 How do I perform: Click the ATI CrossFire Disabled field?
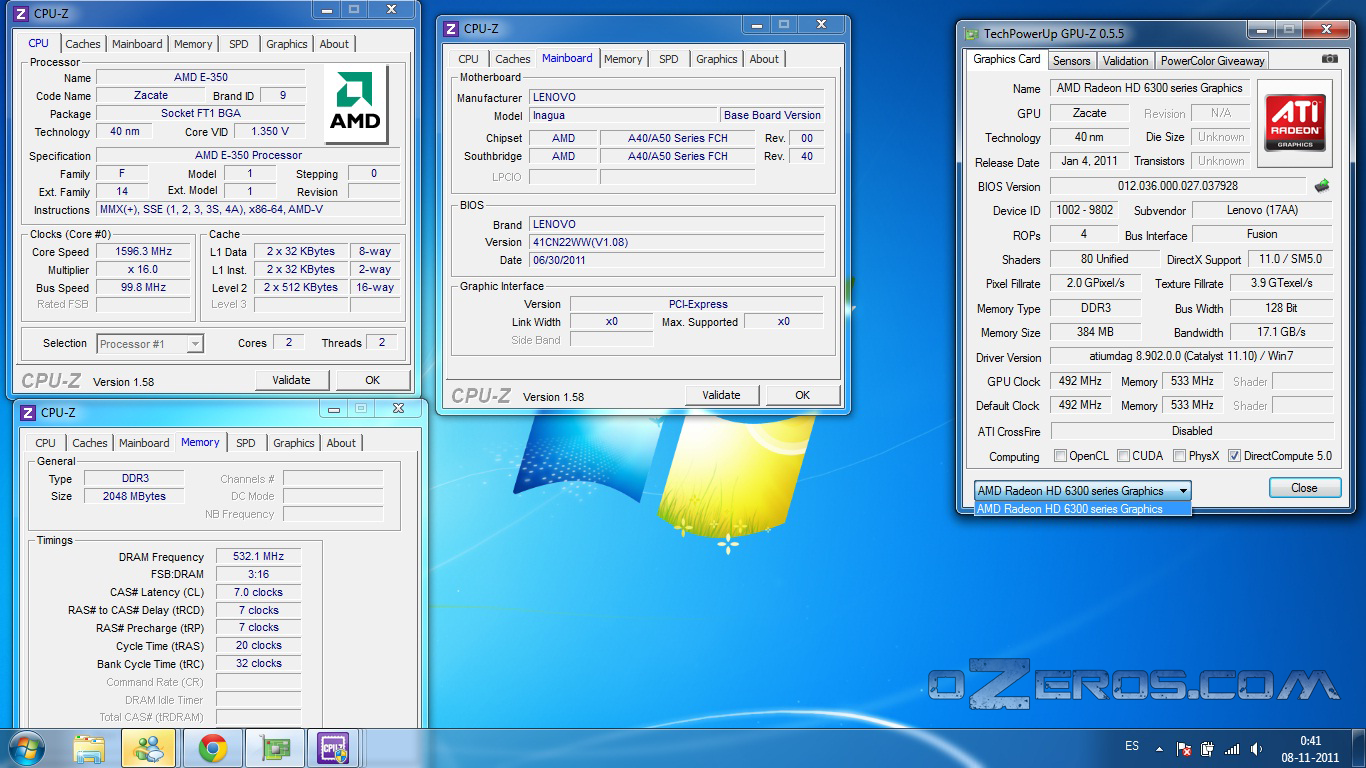(x=1191, y=431)
